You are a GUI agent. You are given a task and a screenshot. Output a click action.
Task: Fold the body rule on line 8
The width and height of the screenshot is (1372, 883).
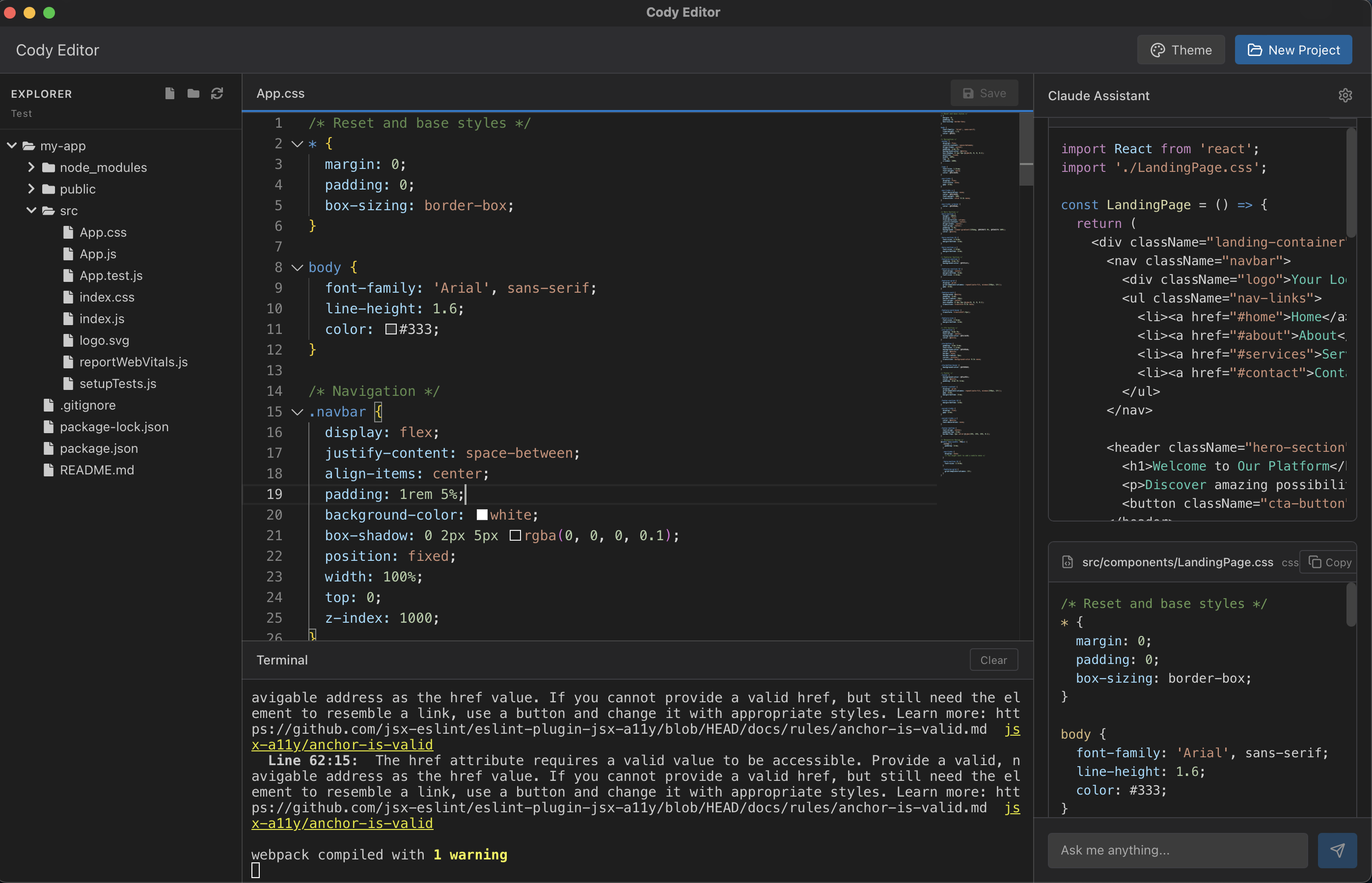[297, 268]
